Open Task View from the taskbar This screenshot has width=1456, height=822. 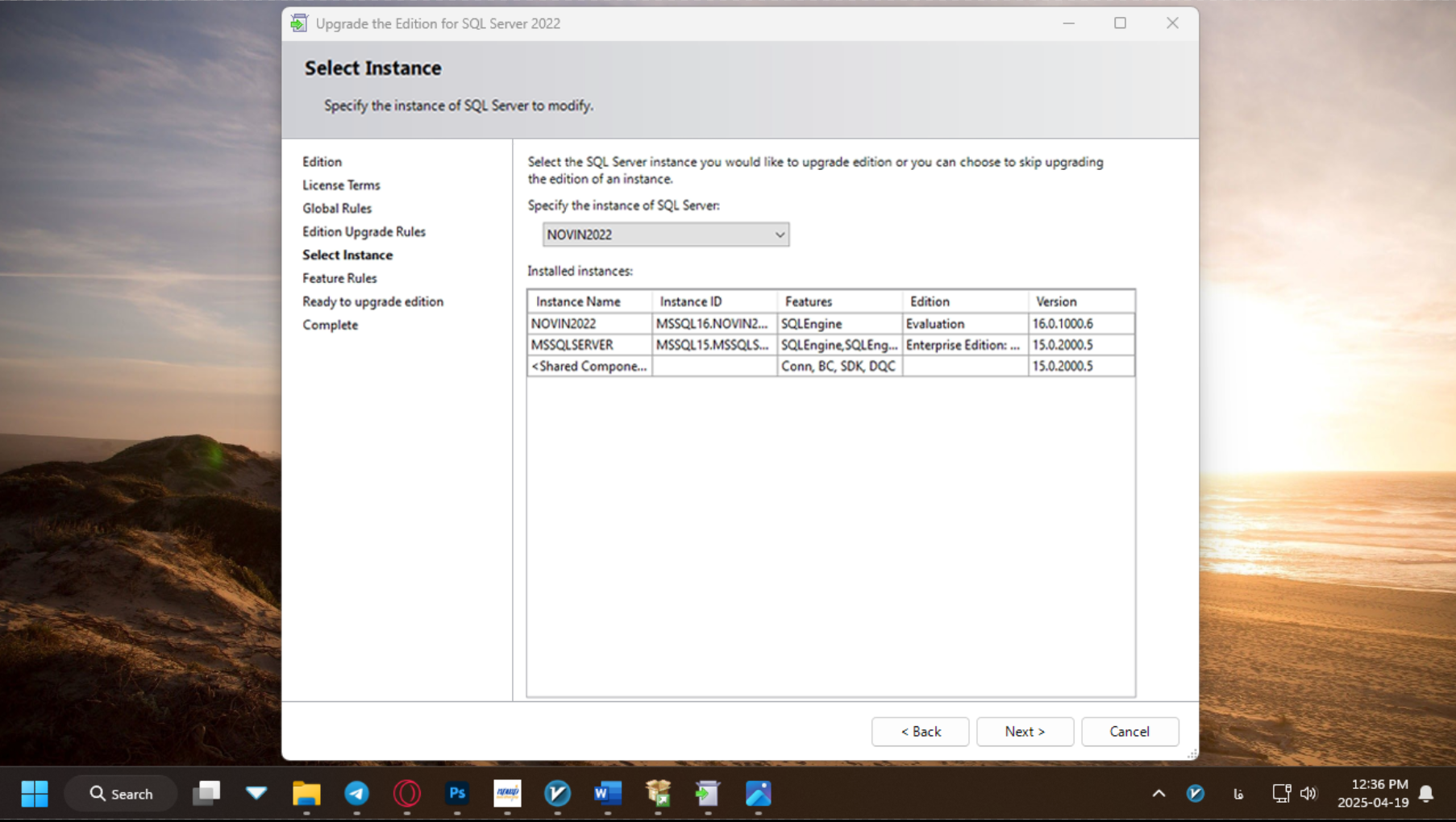[x=206, y=794]
